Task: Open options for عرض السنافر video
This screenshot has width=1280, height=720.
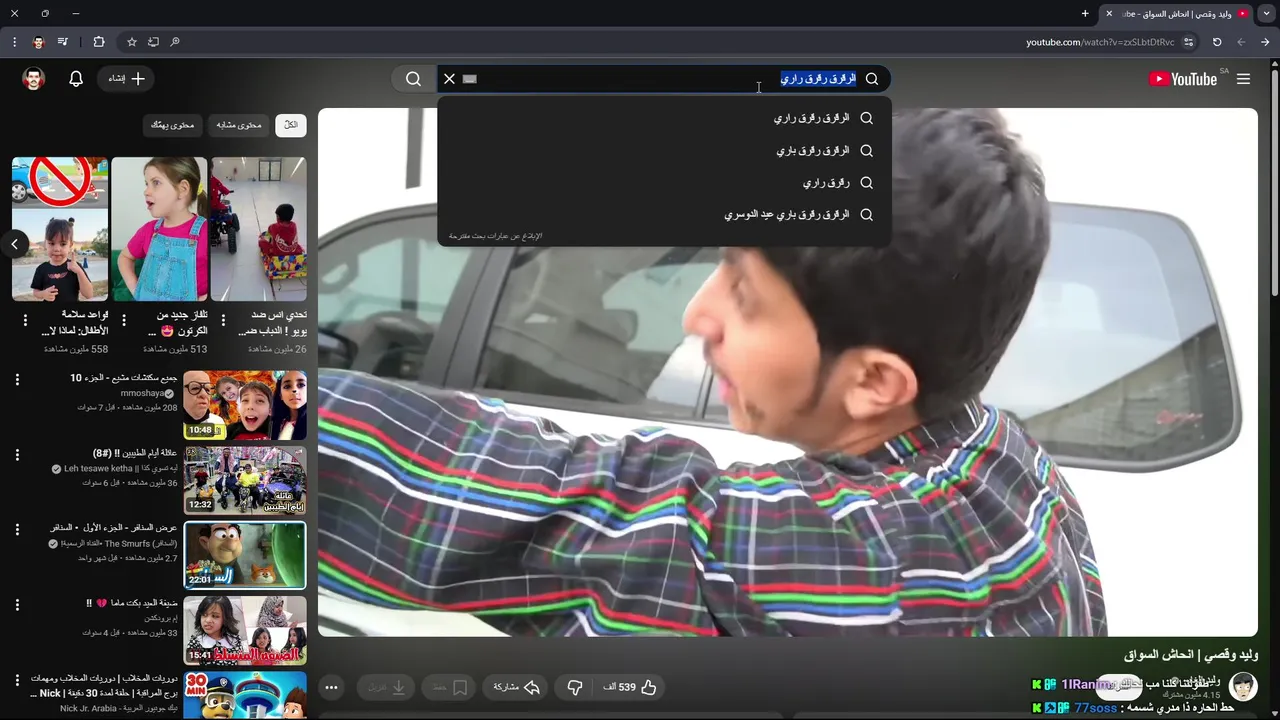Action: click(17, 530)
